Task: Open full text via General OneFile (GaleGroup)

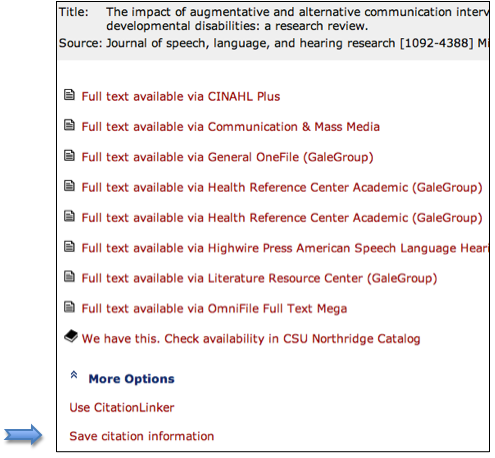Action: coord(227,157)
